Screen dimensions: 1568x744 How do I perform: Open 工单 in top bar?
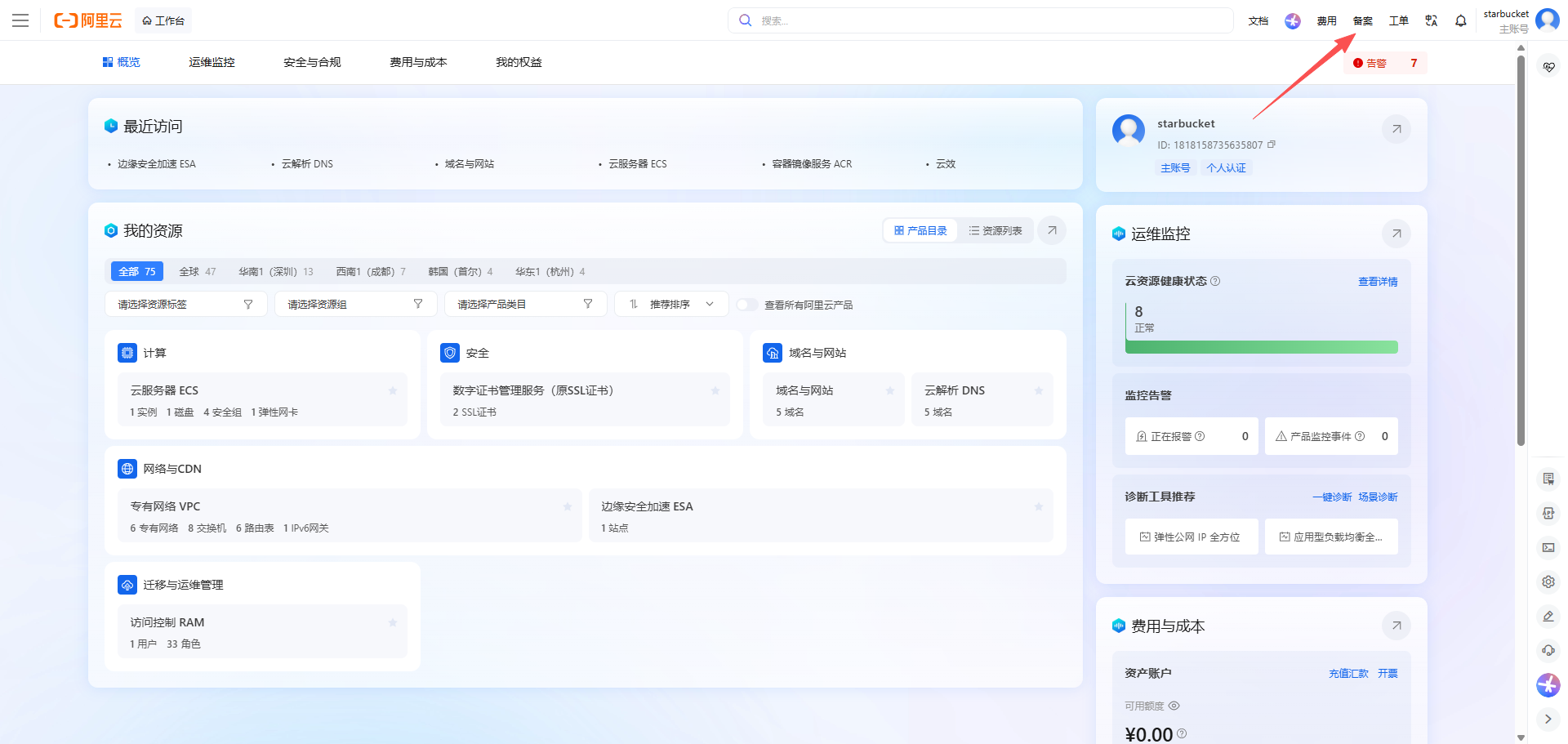point(1399,20)
